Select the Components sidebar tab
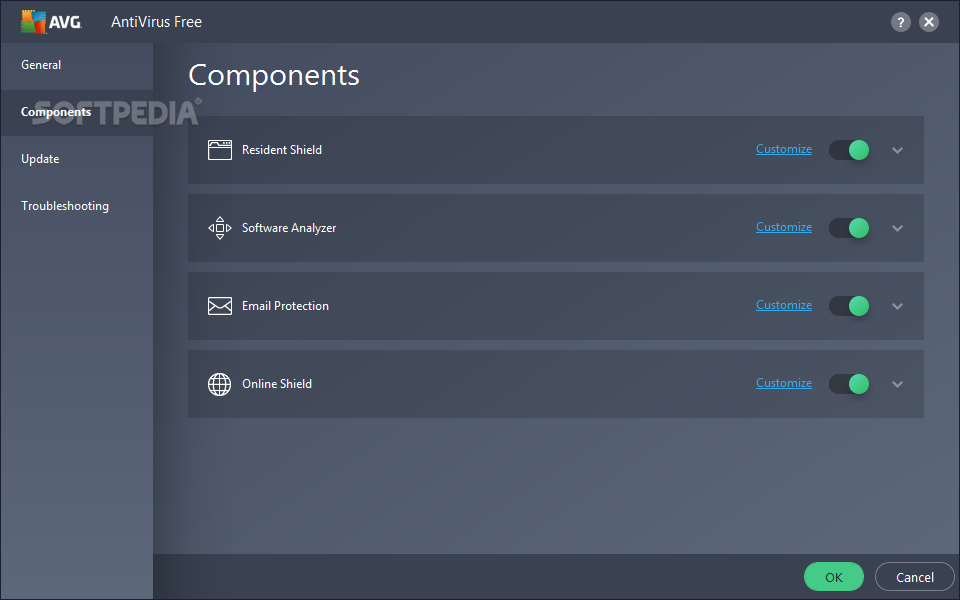960x600 pixels. 77,112
